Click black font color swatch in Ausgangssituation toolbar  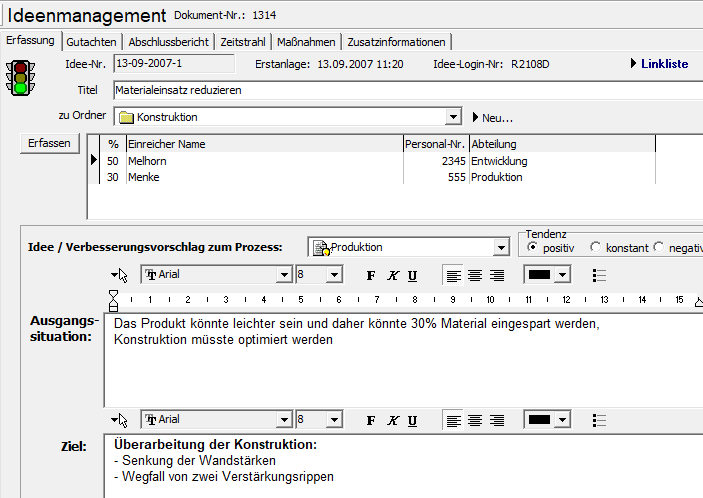(x=540, y=275)
